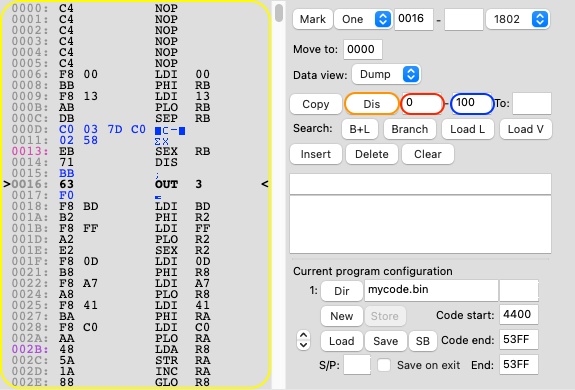Select the line at address 0006 LDI 00
This screenshot has width=575, height=390.
[x=136, y=74]
